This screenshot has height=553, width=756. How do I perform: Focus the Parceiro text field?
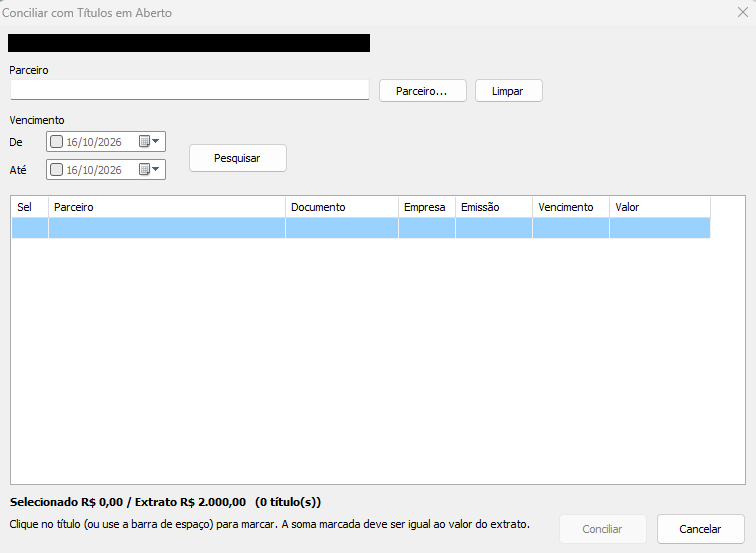[x=189, y=90]
